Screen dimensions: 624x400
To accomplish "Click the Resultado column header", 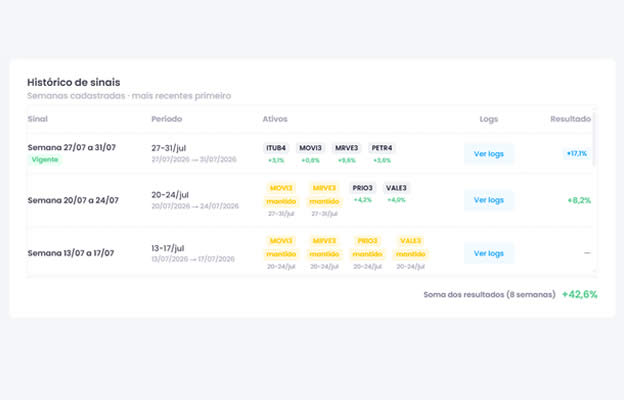I will (570, 119).
